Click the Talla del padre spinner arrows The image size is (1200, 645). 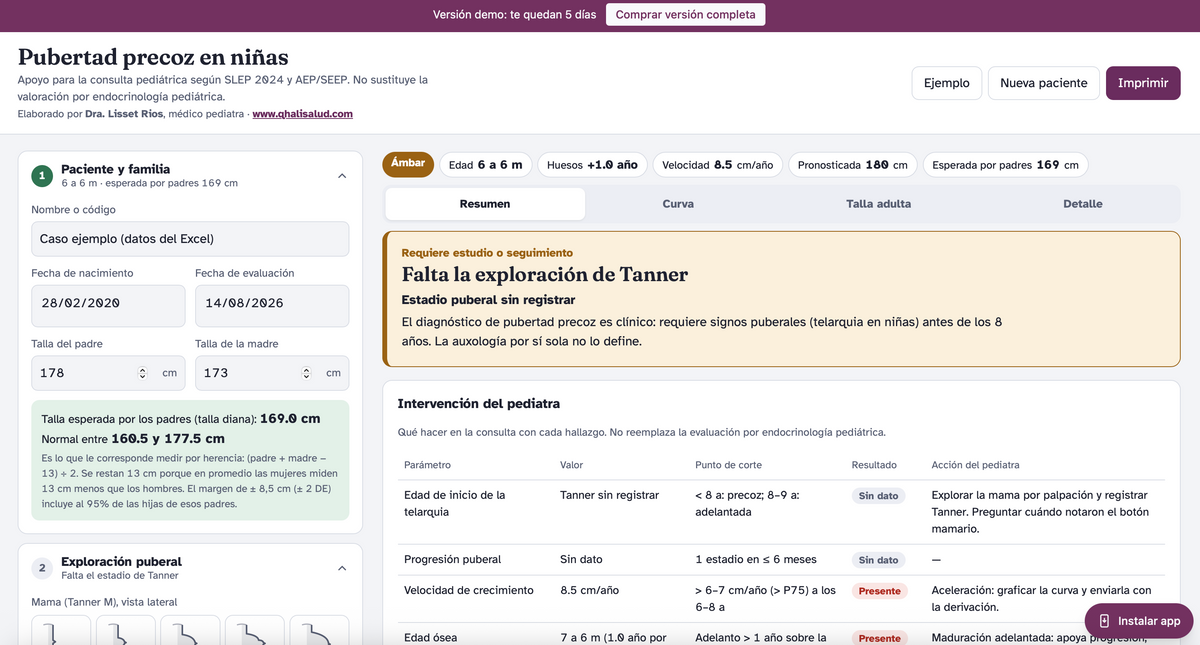[x=142, y=373]
